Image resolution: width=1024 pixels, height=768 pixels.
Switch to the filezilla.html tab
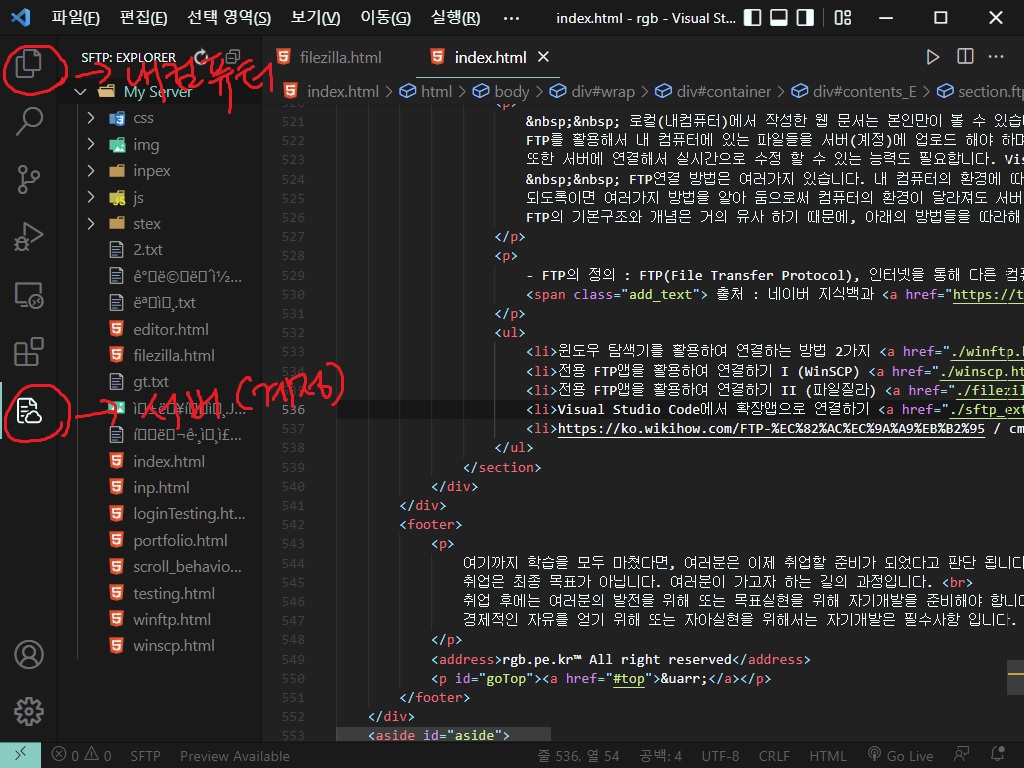[x=341, y=58]
